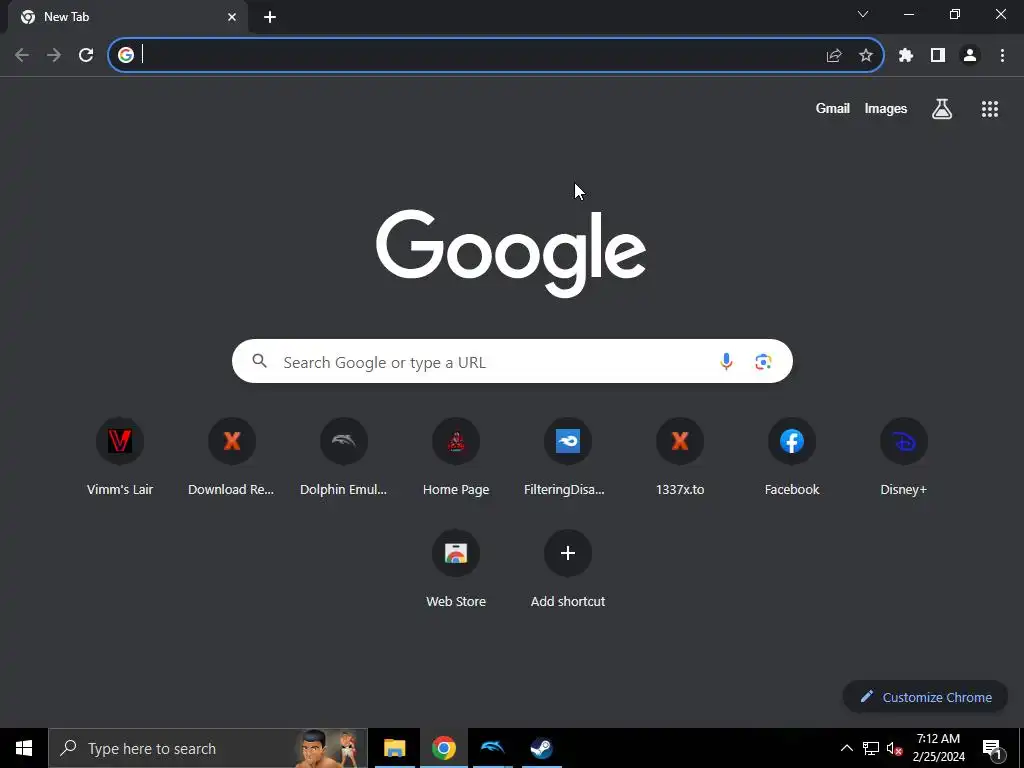The width and height of the screenshot is (1024, 768).
Task: Open Steam from taskbar
Action: point(541,748)
